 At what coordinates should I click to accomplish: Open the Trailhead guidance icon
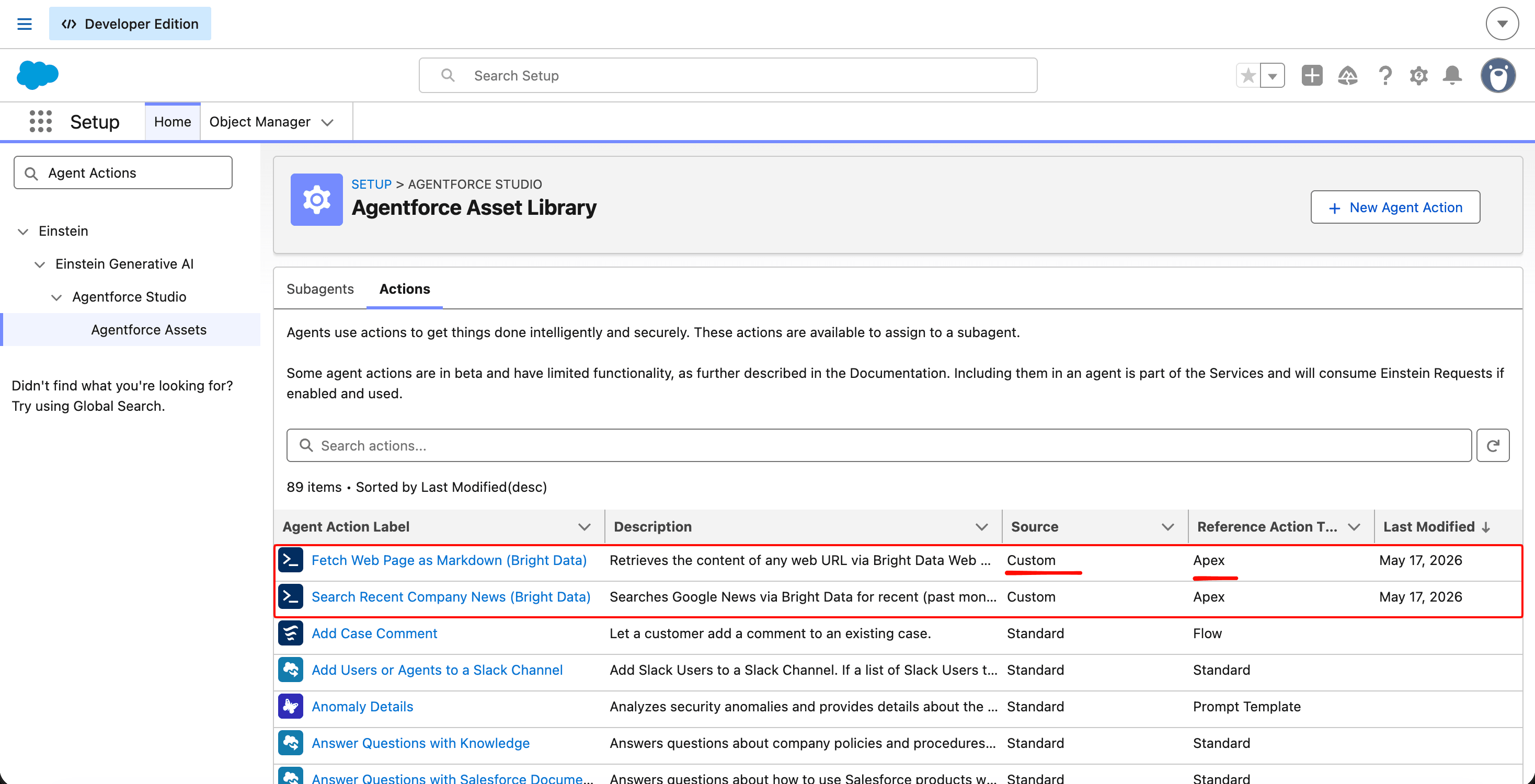(x=1348, y=76)
